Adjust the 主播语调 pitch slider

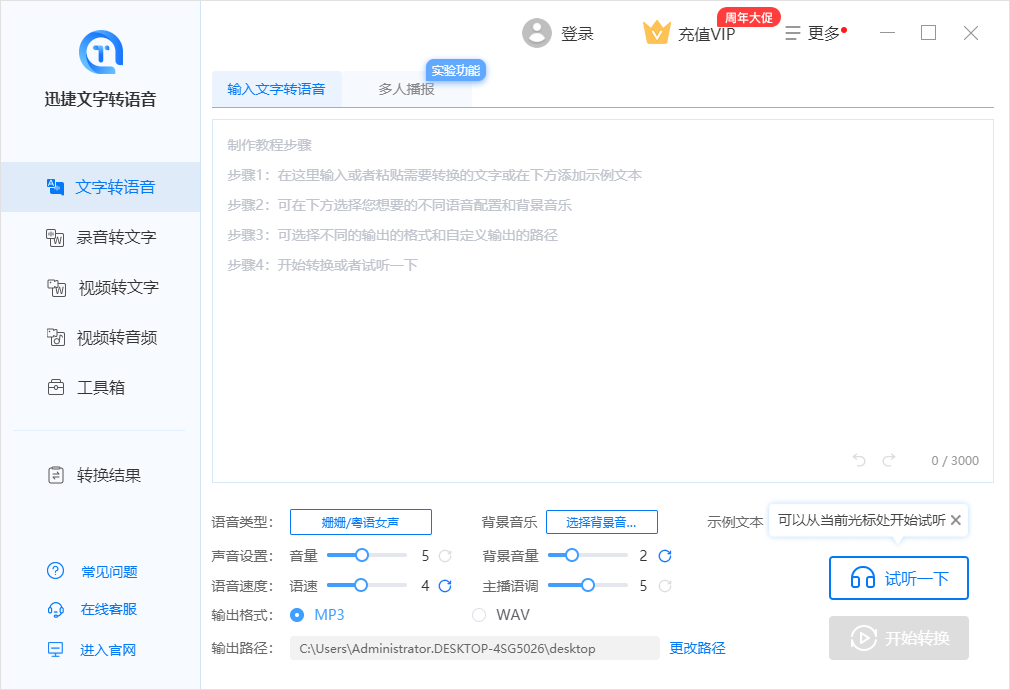tap(587, 585)
